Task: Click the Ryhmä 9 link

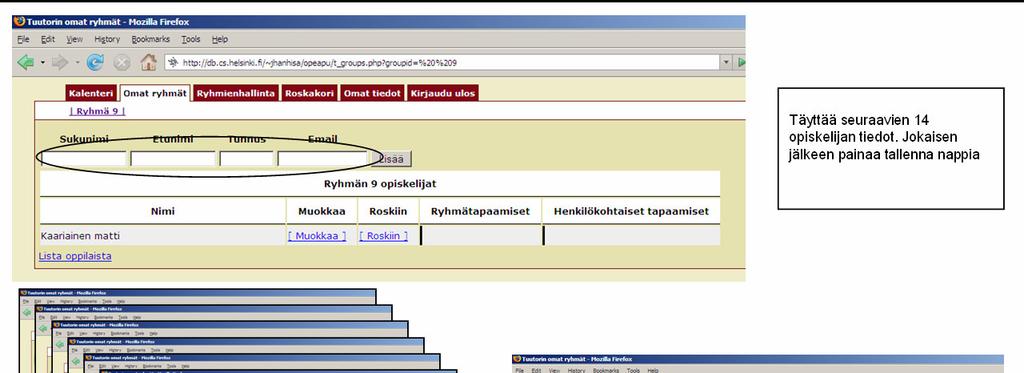Action: tap(97, 111)
